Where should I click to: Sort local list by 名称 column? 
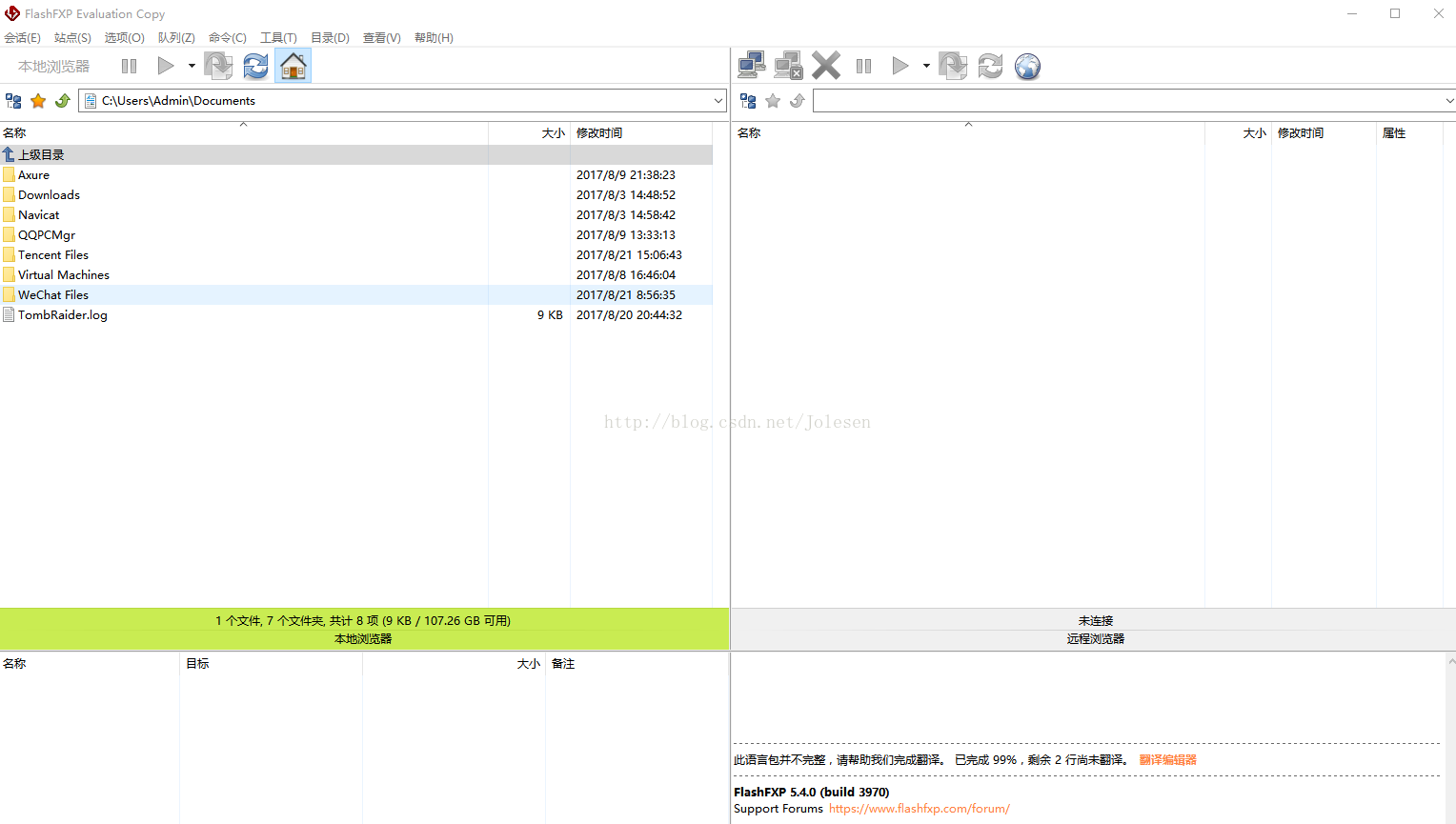point(244,133)
